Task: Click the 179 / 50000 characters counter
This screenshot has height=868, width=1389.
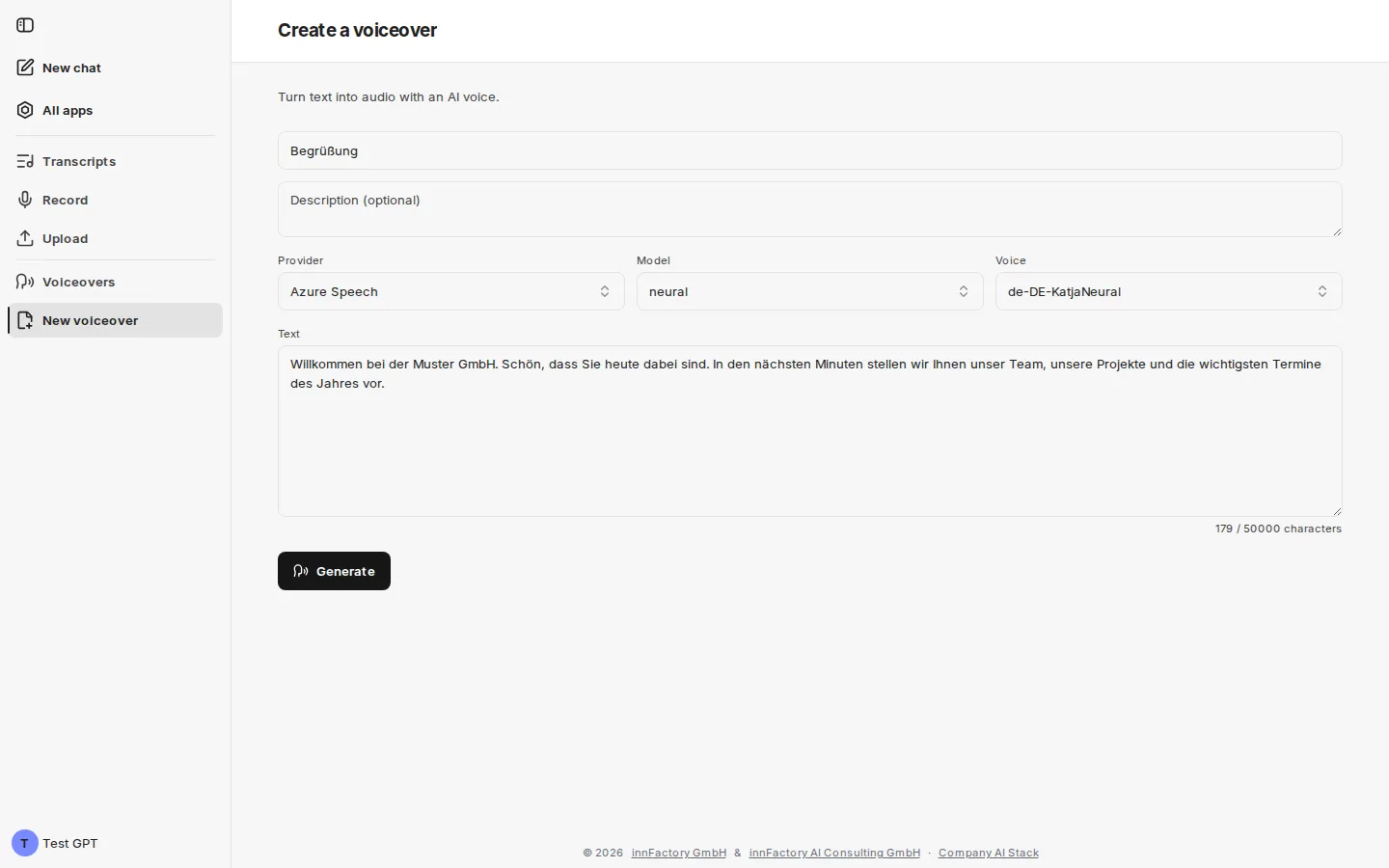Action: [x=1278, y=529]
